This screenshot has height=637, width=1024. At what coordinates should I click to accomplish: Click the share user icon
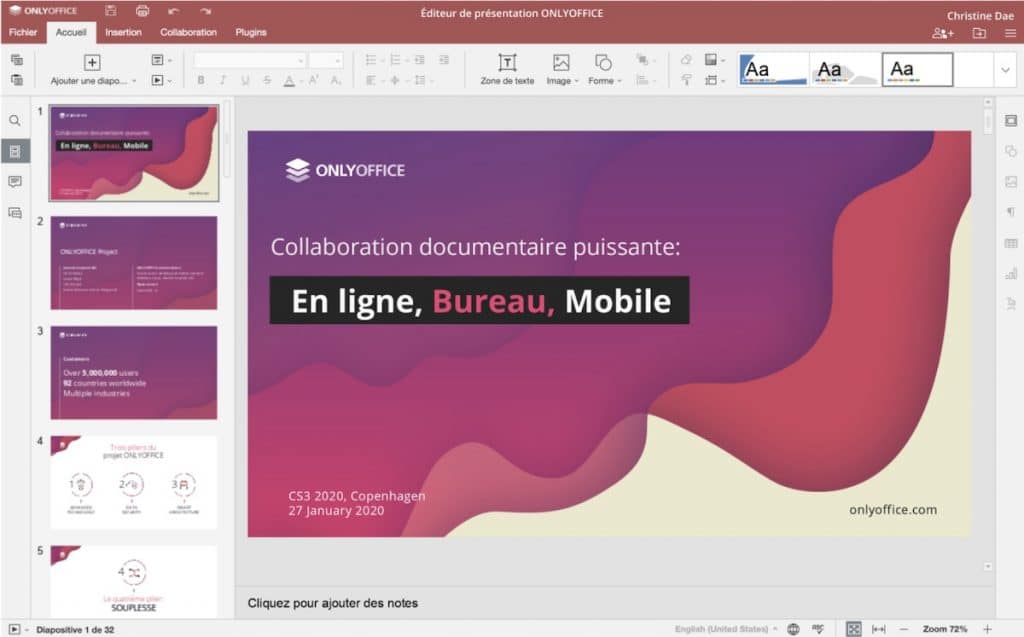(x=942, y=33)
